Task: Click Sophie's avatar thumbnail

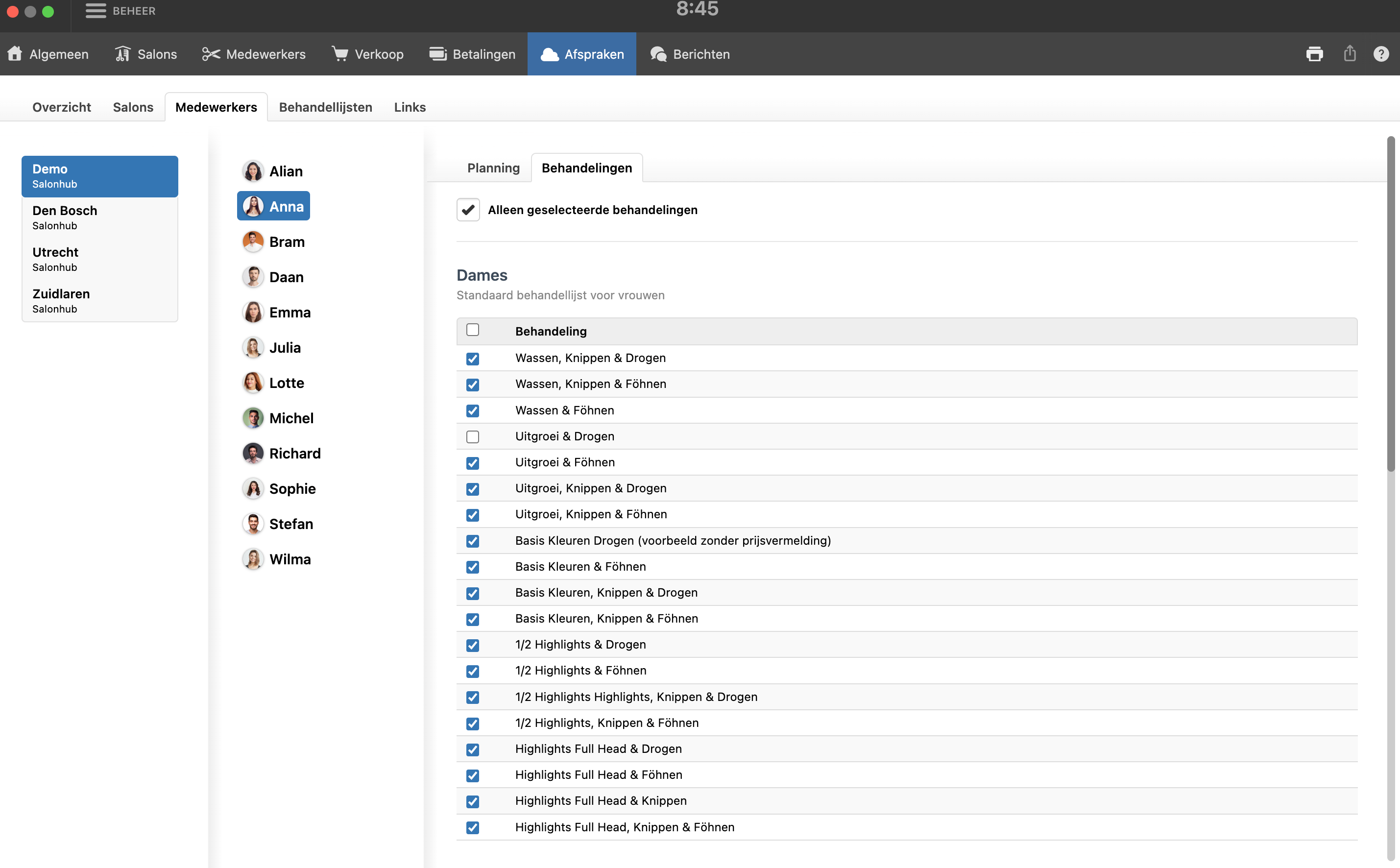Action: point(253,488)
